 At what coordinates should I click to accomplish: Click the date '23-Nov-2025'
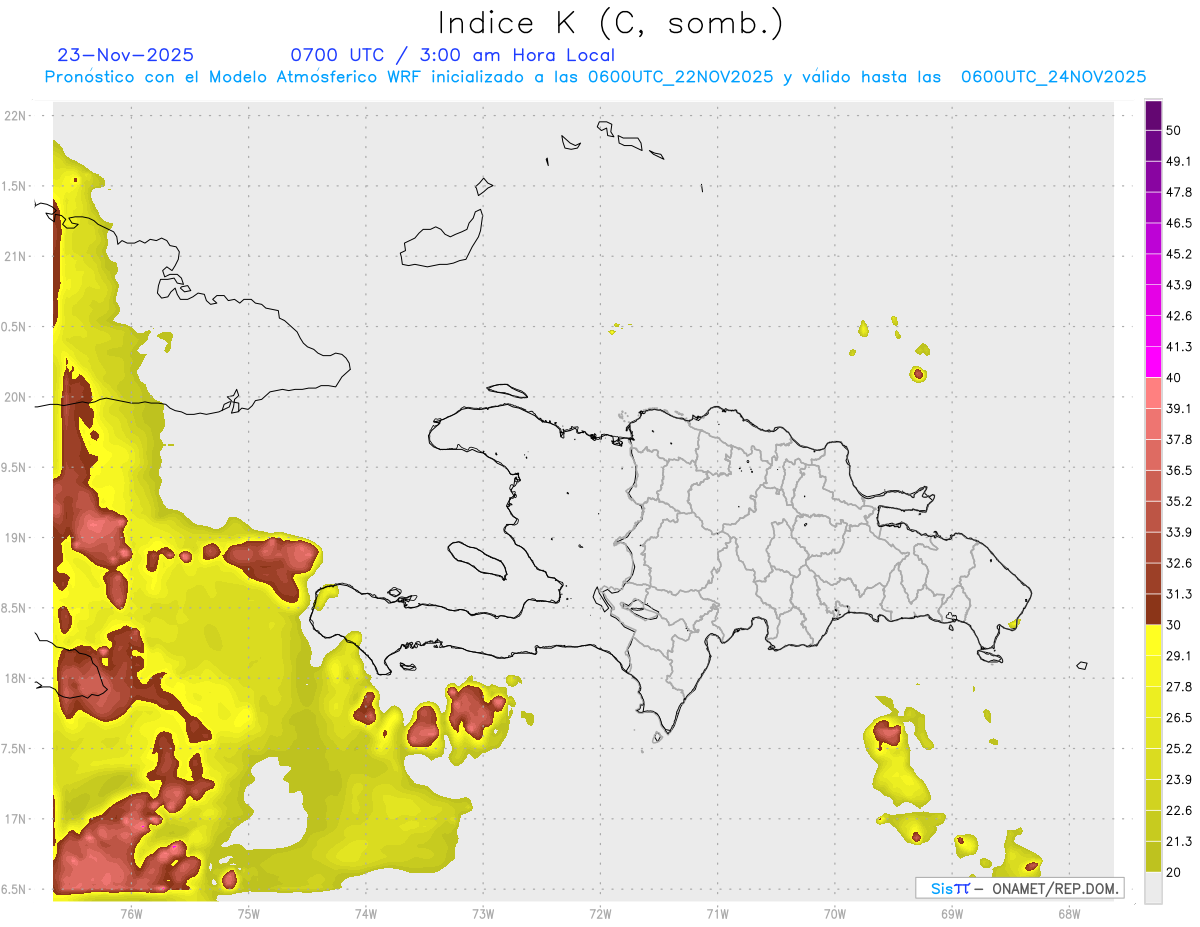click(x=126, y=55)
